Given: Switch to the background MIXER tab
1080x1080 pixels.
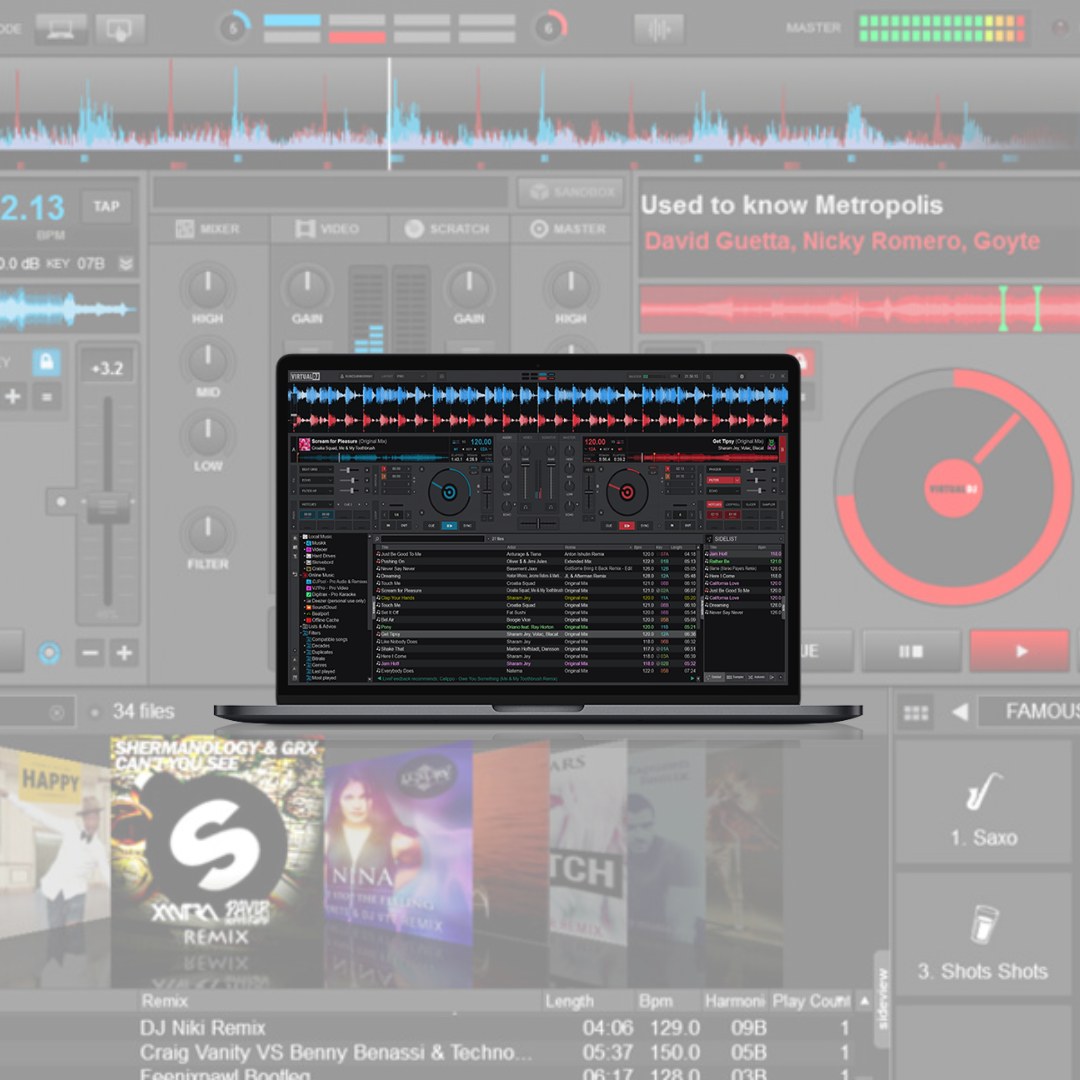Looking at the screenshot, I should [208, 229].
